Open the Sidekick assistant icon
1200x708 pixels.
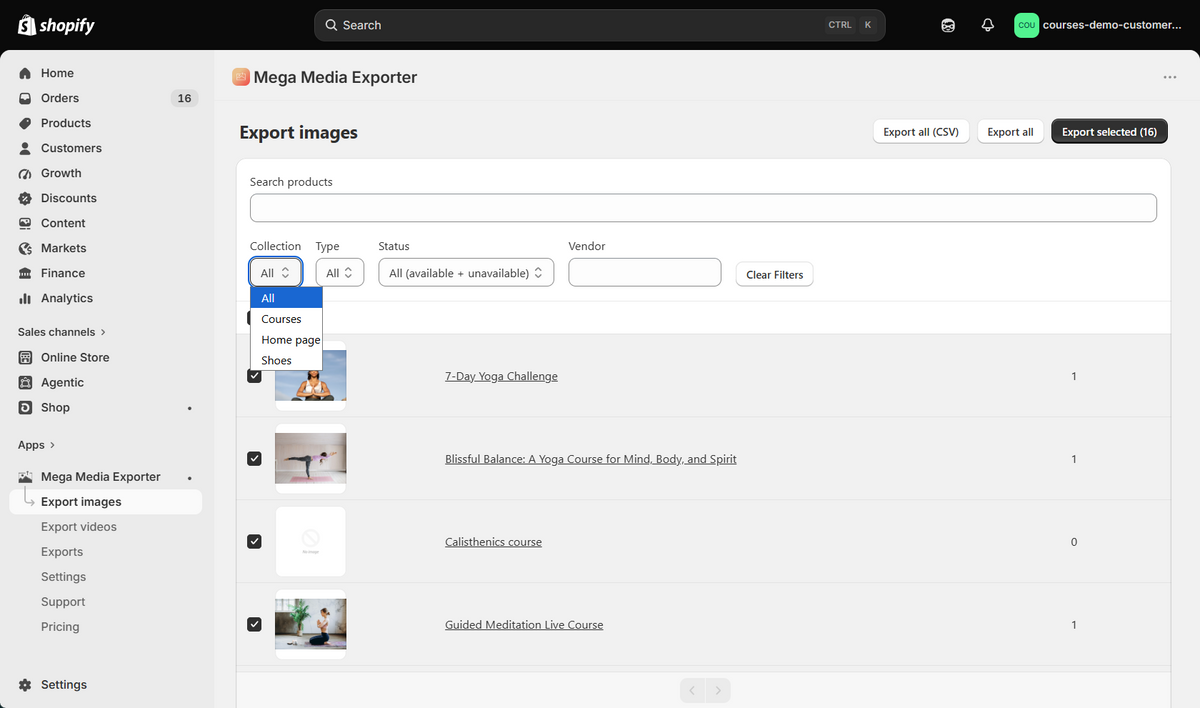click(948, 25)
